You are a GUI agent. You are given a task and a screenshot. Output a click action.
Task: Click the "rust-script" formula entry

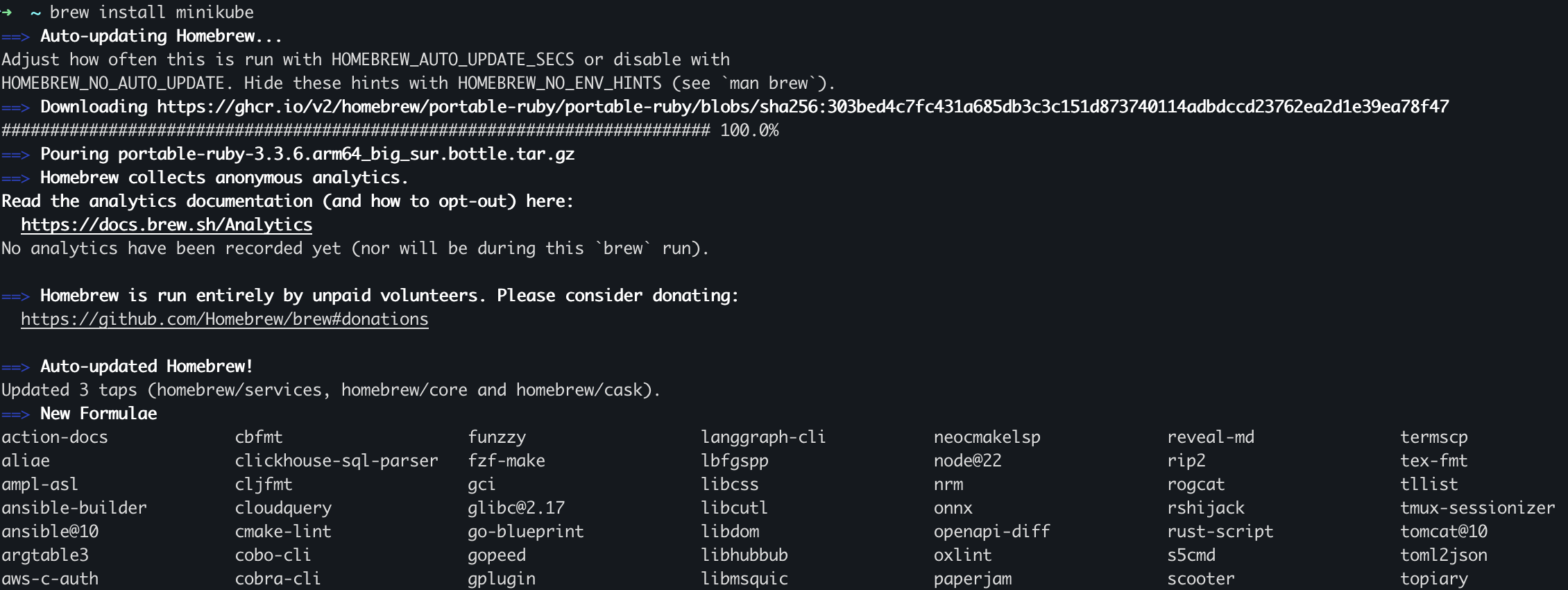(1220, 532)
